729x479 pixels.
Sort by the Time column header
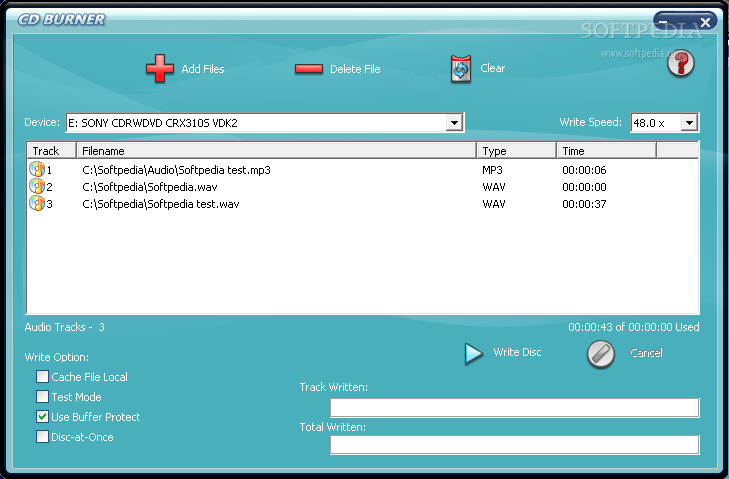606,151
